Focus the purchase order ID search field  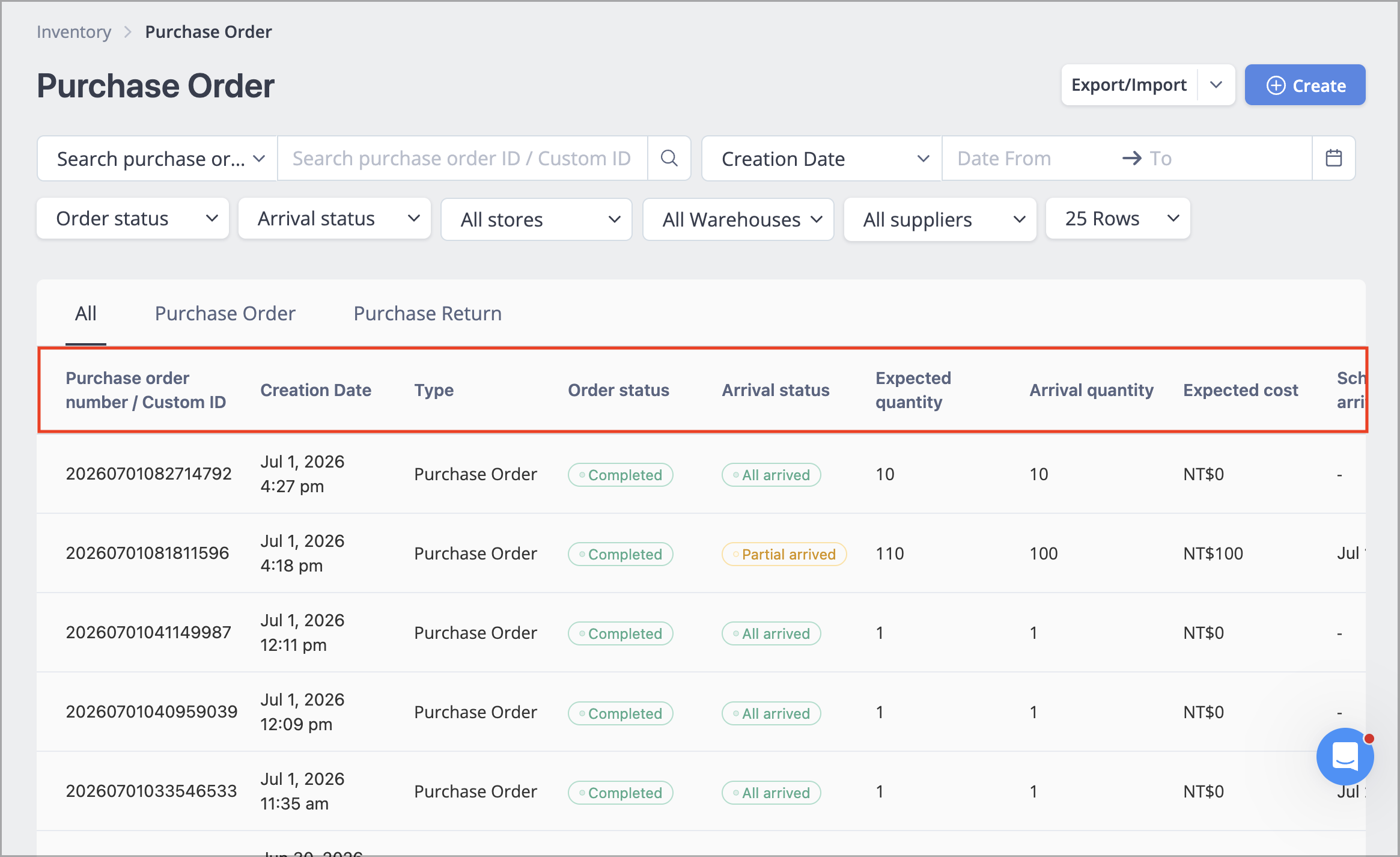point(463,158)
